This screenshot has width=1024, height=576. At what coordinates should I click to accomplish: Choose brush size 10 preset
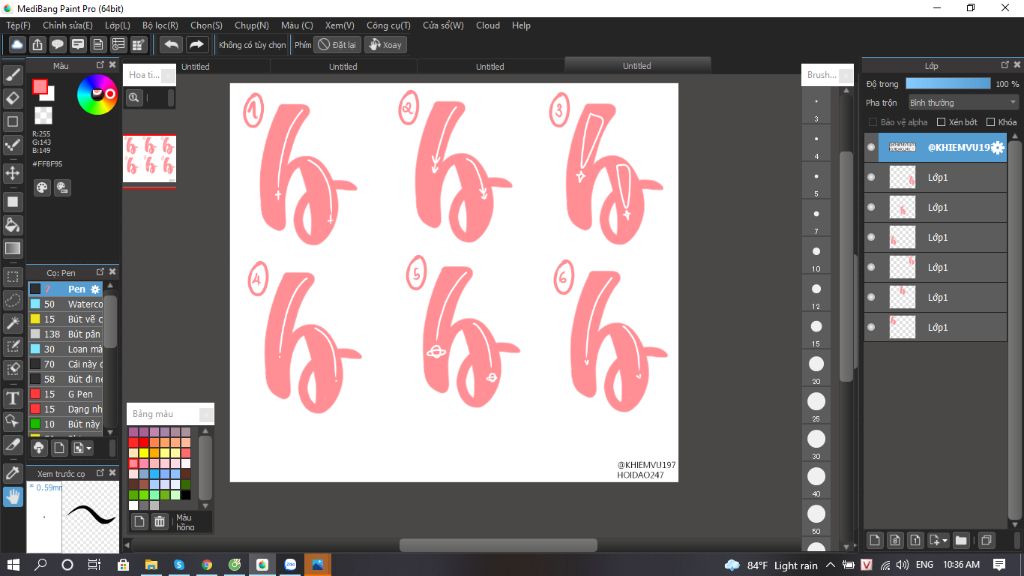pos(816,251)
